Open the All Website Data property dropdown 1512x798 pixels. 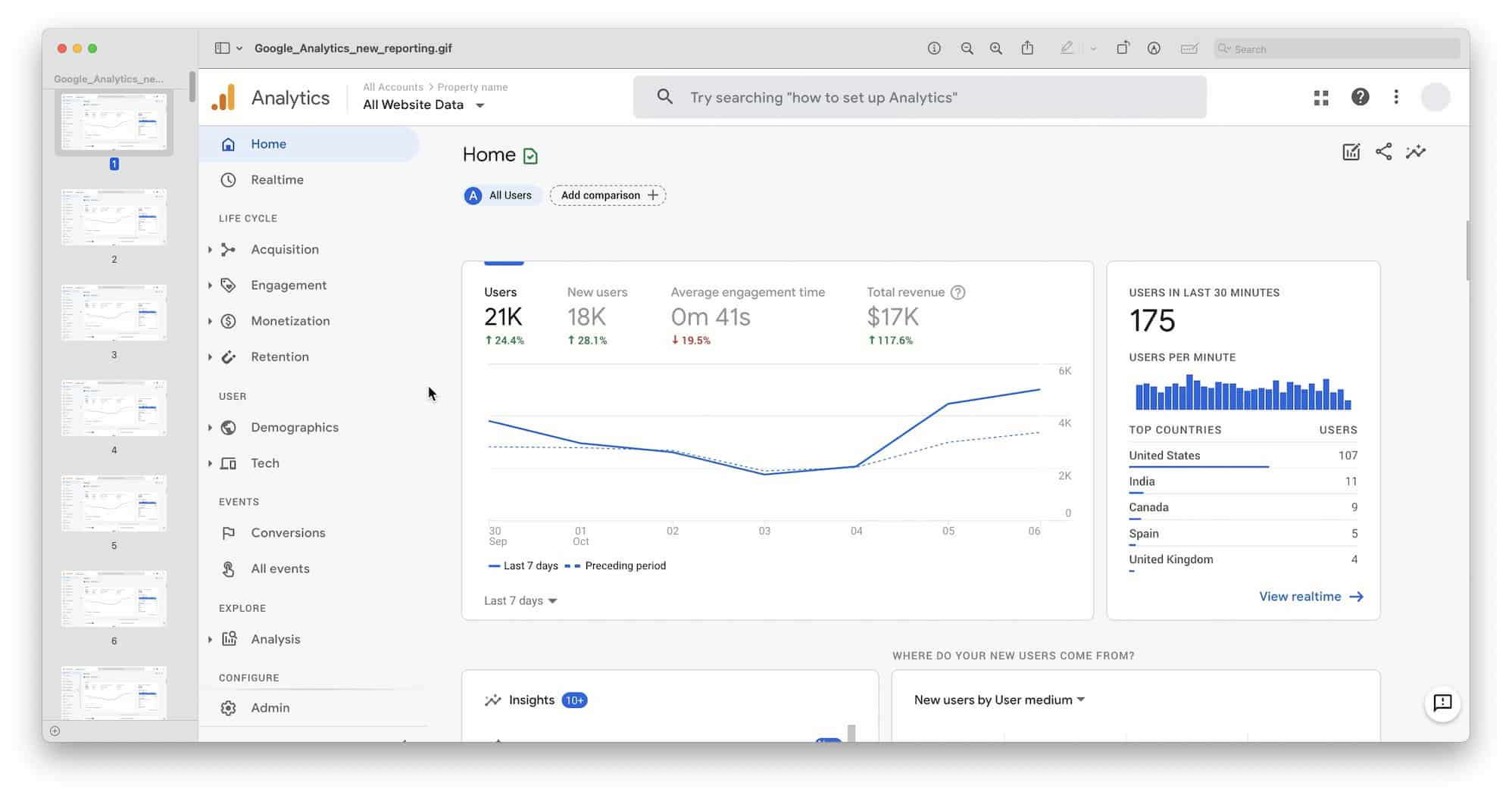tap(423, 104)
